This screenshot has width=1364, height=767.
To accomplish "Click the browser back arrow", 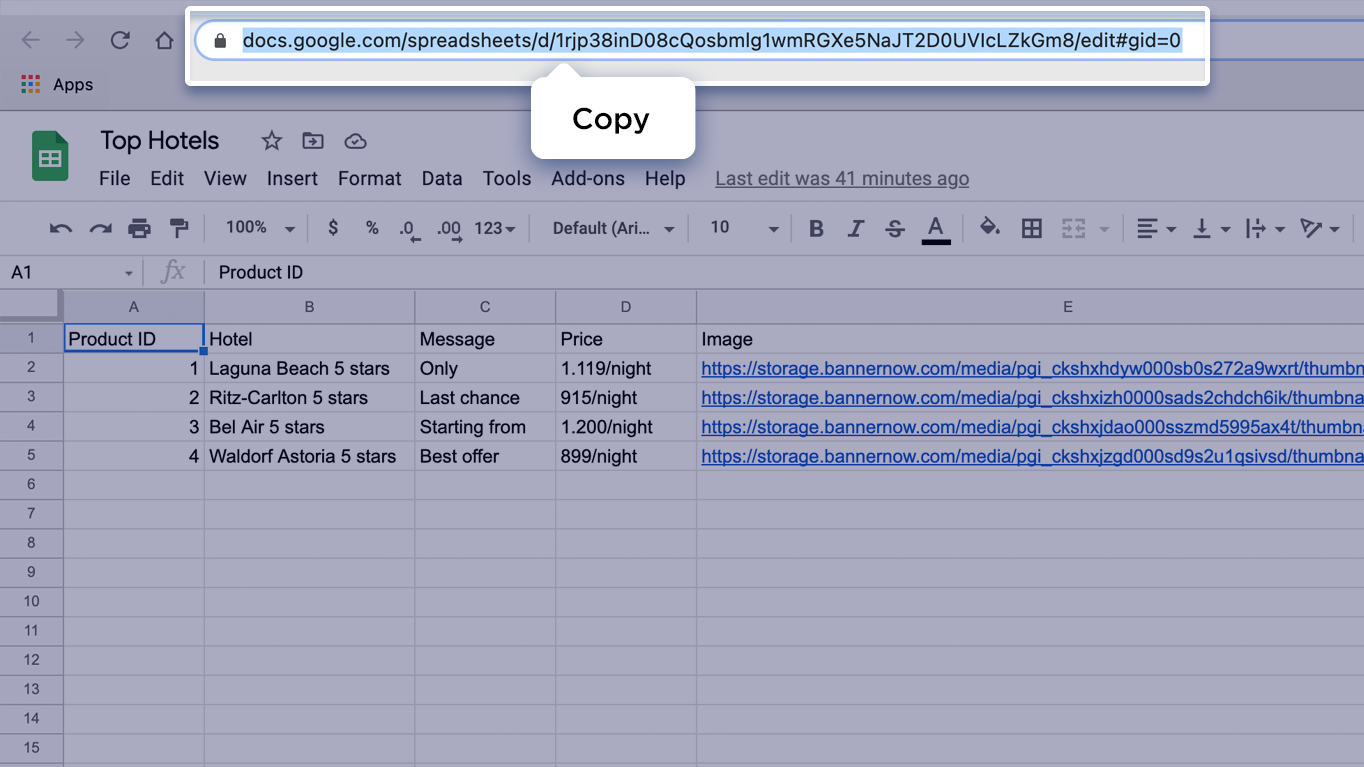I will (31, 40).
